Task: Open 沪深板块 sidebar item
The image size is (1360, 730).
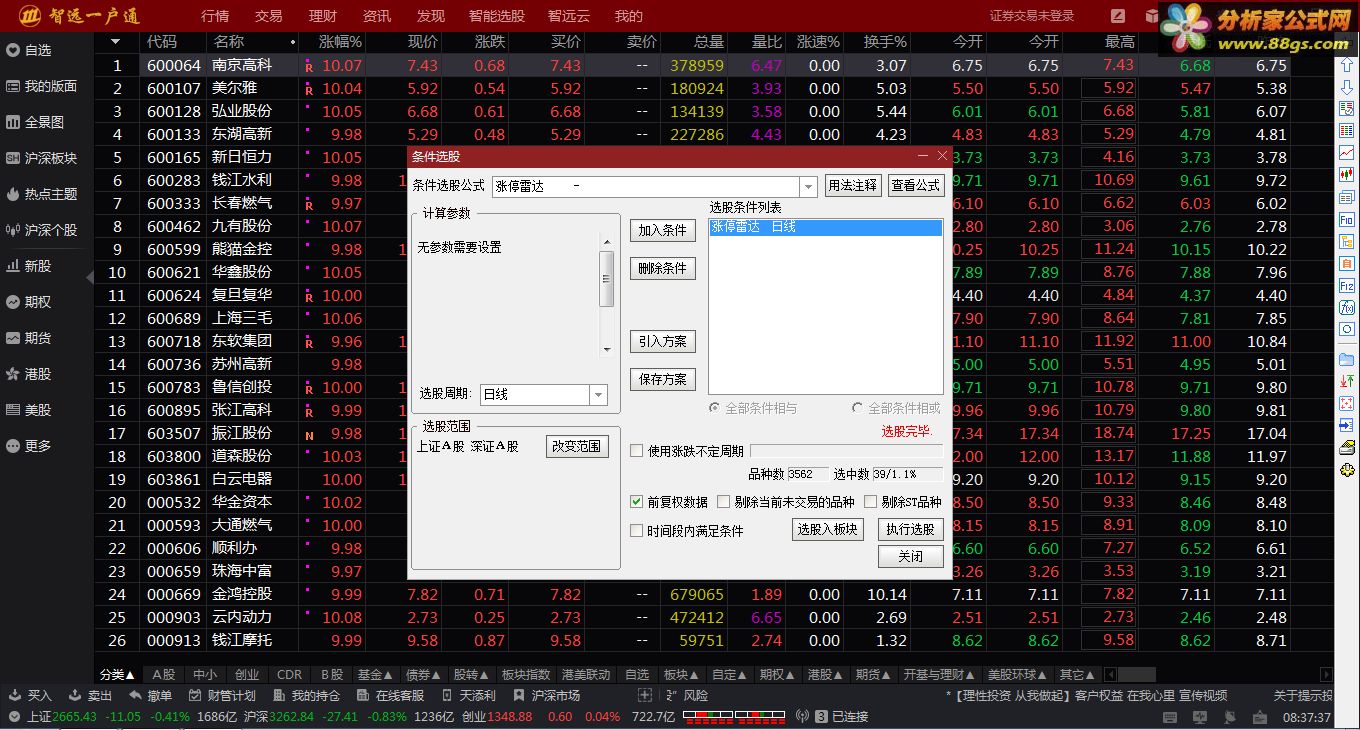Action: point(41,158)
